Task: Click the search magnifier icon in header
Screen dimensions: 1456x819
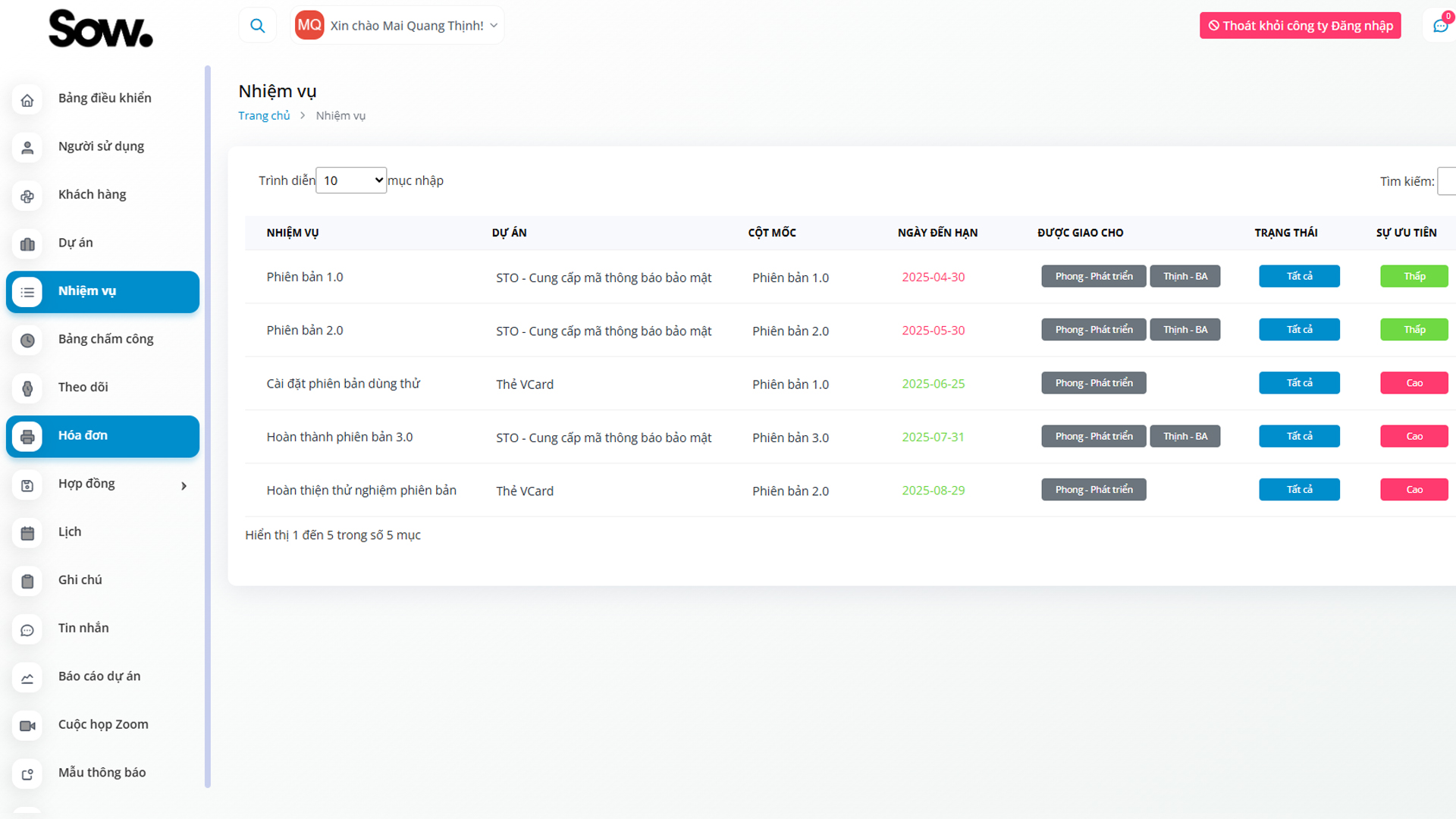Action: (x=258, y=26)
